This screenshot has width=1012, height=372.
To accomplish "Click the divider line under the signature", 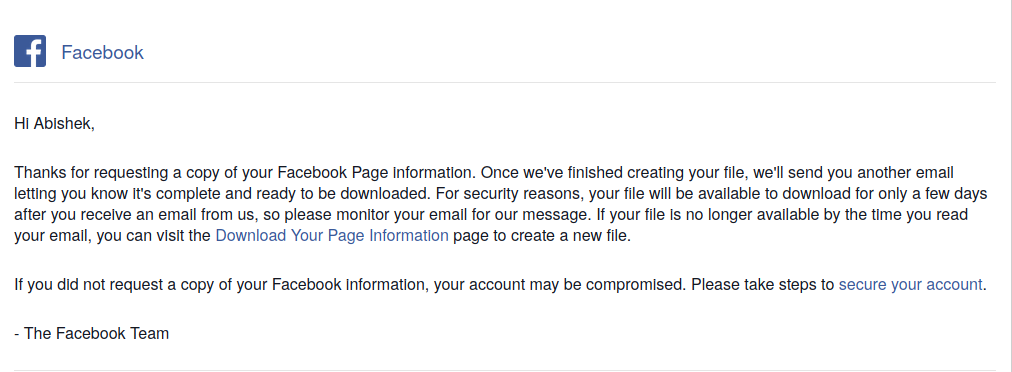I will 505,370.
